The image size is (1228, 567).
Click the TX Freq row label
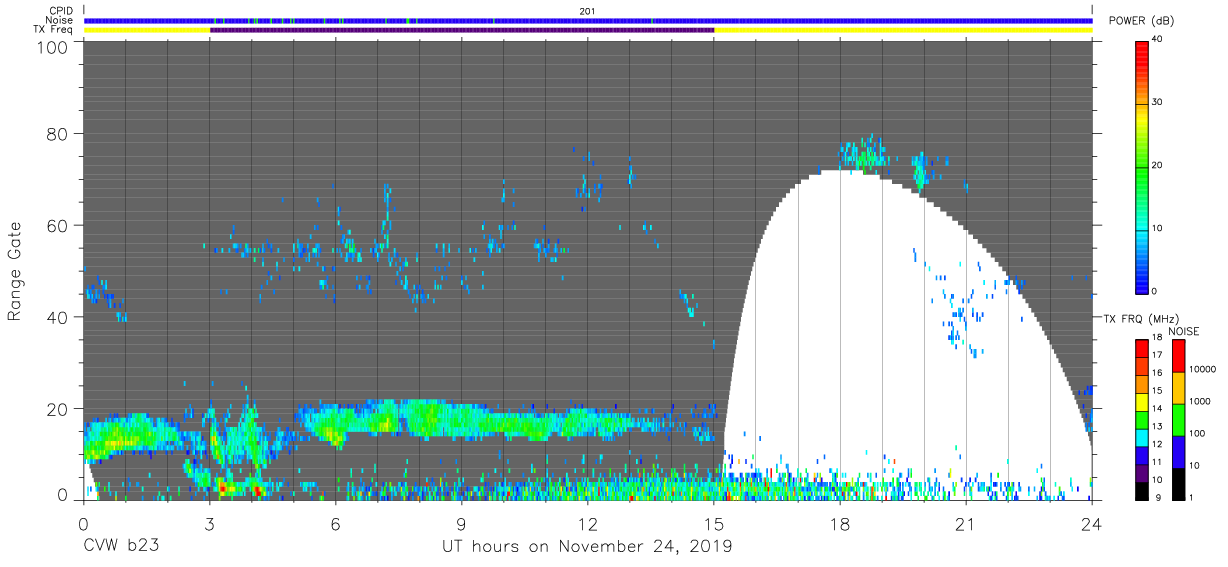tap(53, 30)
